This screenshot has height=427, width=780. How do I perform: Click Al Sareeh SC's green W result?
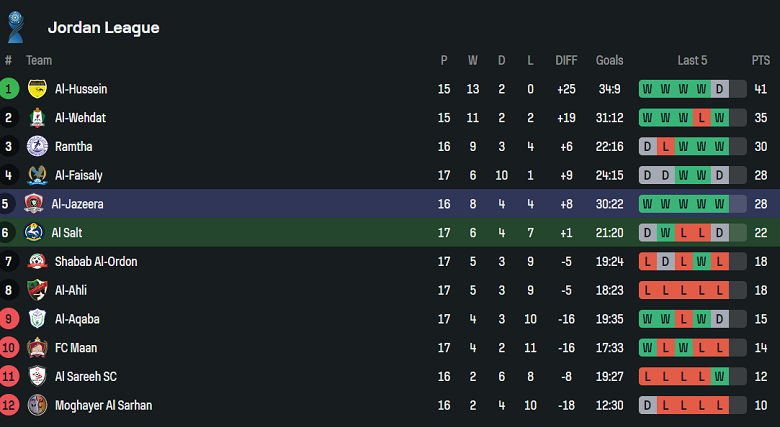coord(719,377)
